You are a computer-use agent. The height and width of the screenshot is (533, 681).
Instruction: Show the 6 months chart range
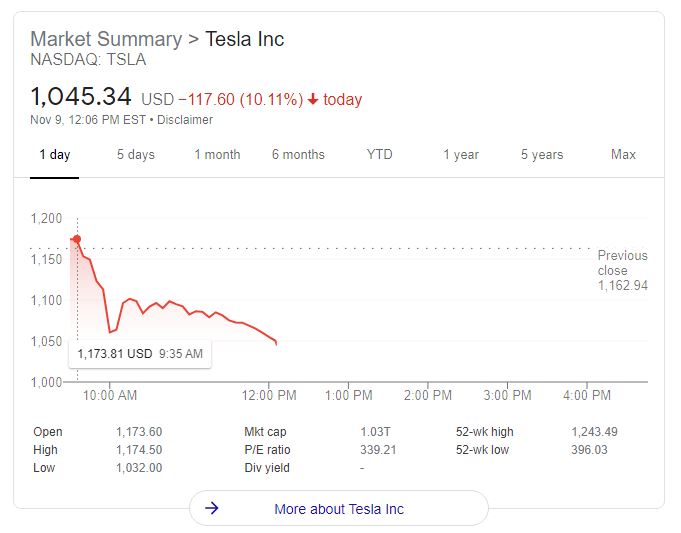(298, 155)
